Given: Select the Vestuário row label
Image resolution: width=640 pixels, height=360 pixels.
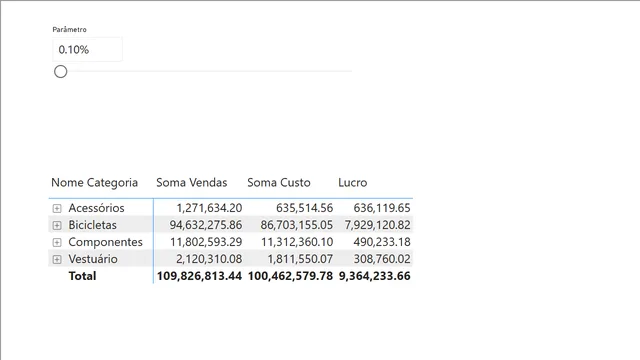Looking at the screenshot, I should [x=93, y=259].
